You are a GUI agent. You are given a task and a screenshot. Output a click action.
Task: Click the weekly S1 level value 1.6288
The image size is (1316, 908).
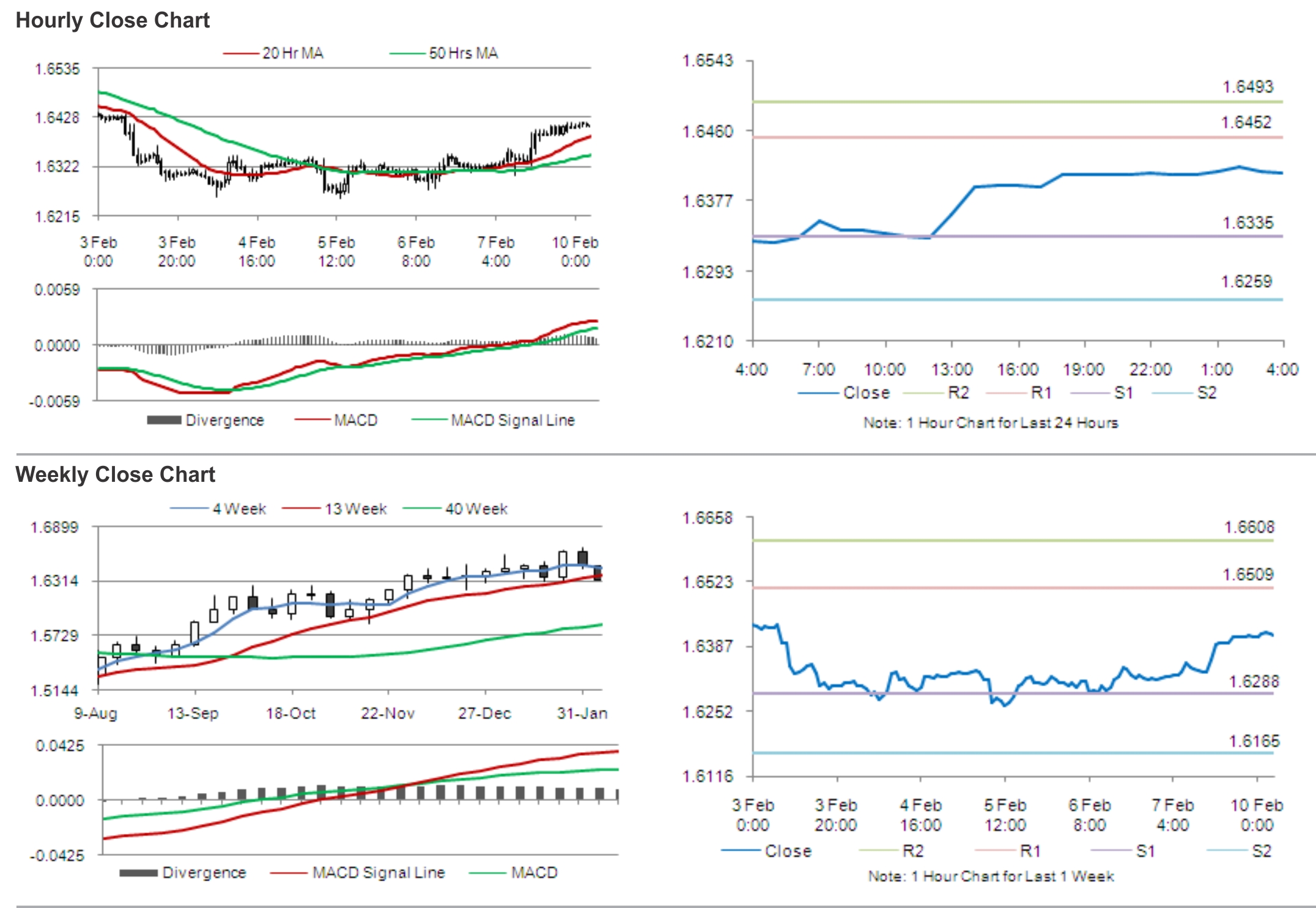(1254, 681)
